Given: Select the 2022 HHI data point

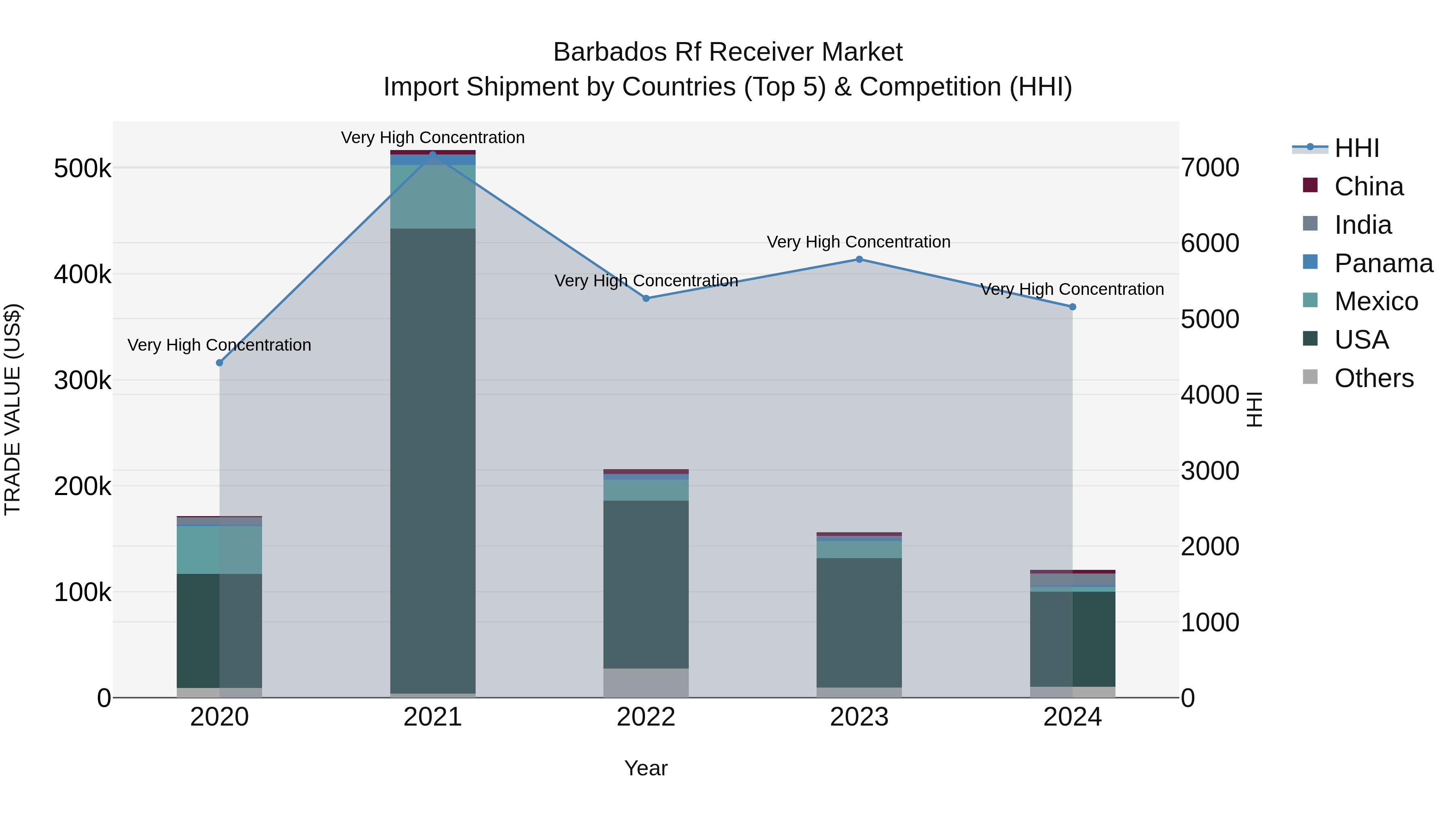Looking at the screenshot, I should point(646,298).
